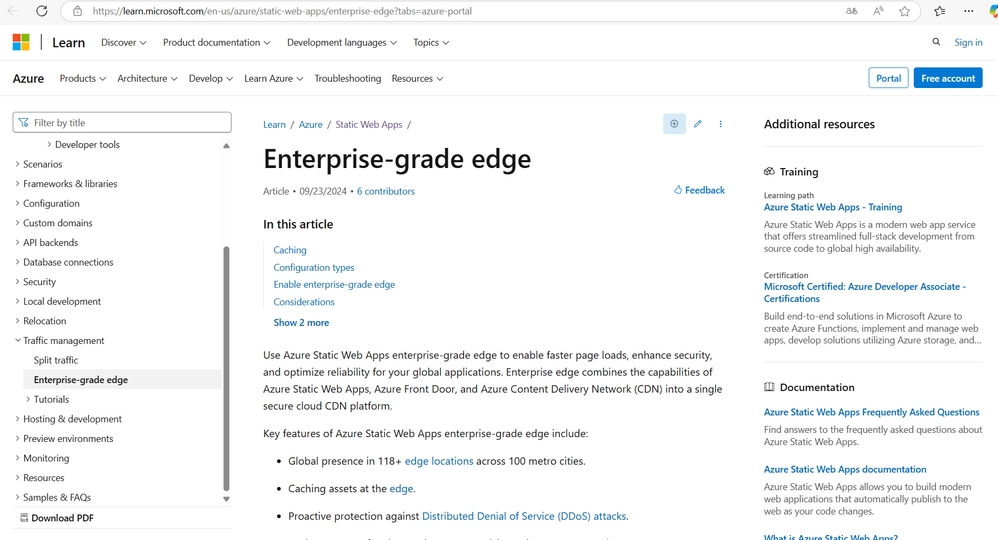The image size is (998, 540).
Task: Open the Product documentation dropdown
Action: coord(216,42)
